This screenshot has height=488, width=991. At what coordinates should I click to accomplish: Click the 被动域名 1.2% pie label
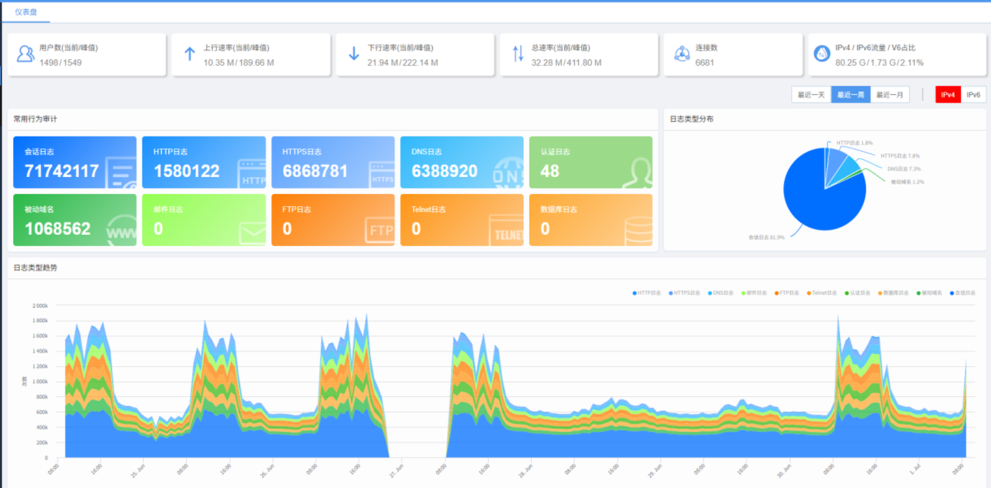908,182
